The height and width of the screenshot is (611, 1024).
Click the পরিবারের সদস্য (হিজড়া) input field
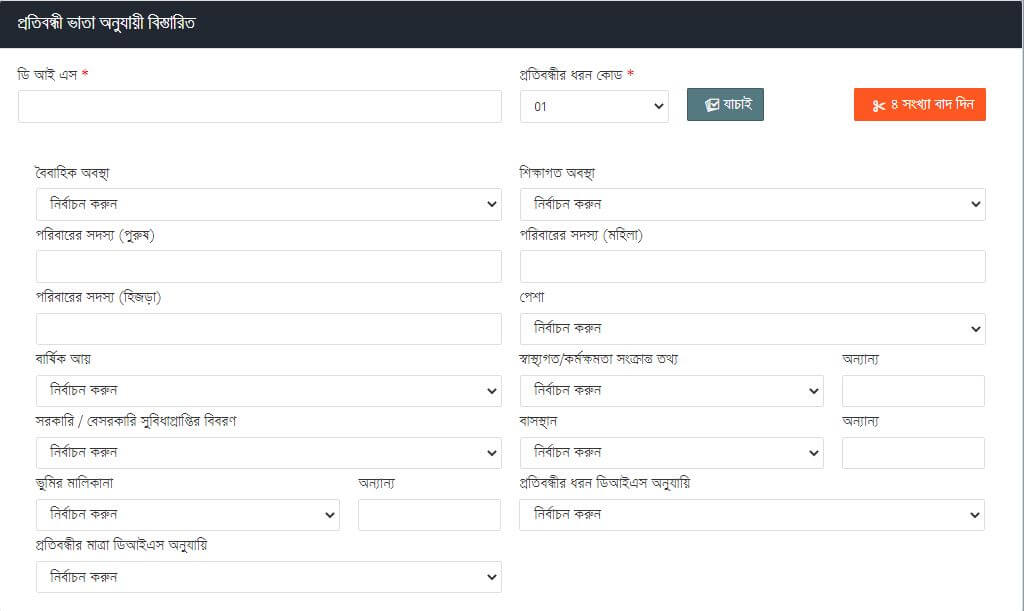point(268,328)
